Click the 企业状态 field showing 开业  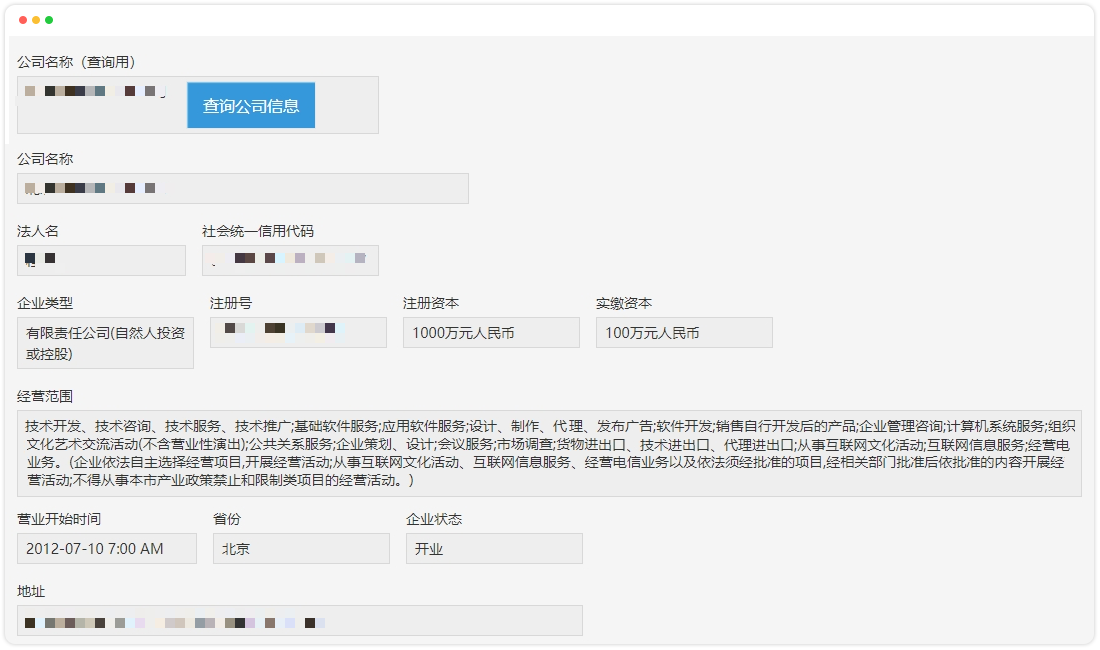tap(494, 548)
